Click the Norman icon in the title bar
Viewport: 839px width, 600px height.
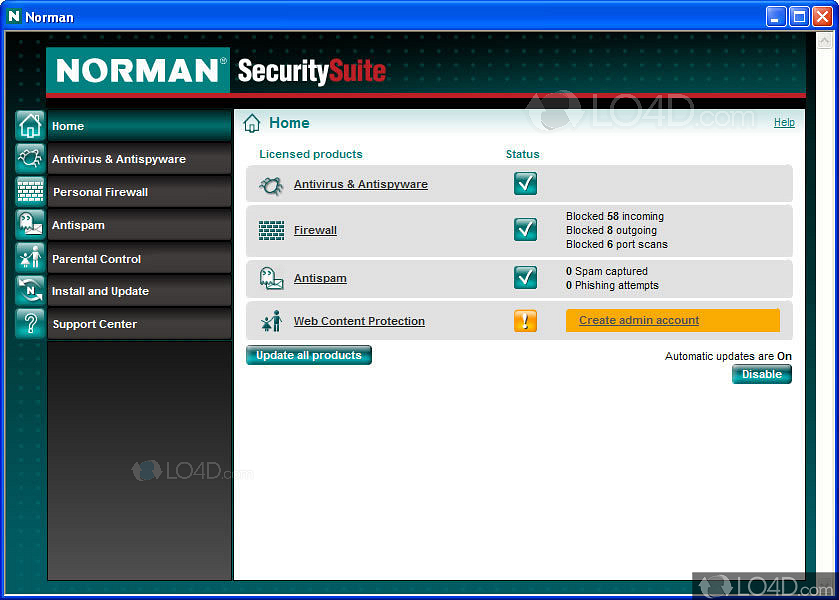[13, 16]
